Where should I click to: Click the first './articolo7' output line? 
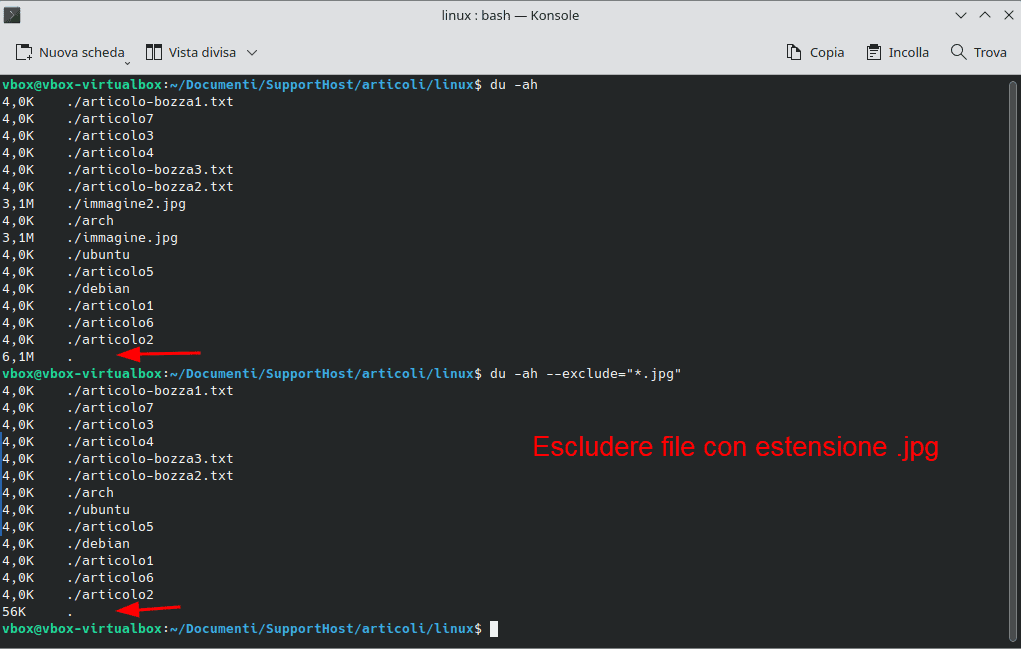(110, 118)
